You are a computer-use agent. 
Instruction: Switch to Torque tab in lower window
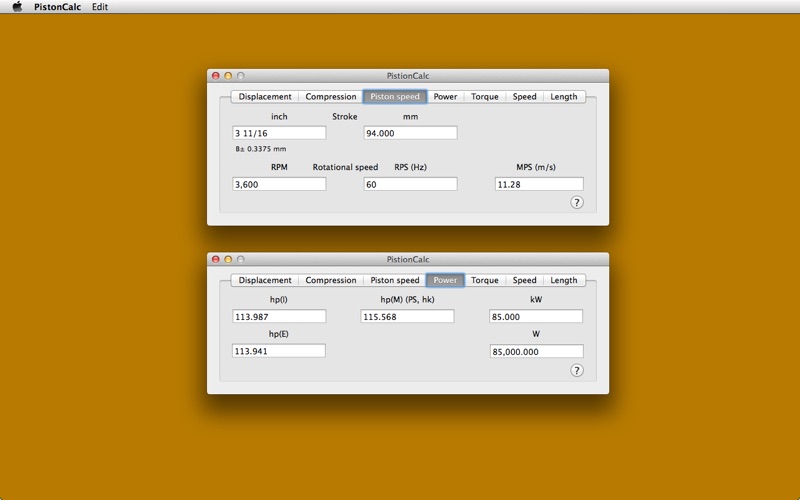click(x=485, y=280)
